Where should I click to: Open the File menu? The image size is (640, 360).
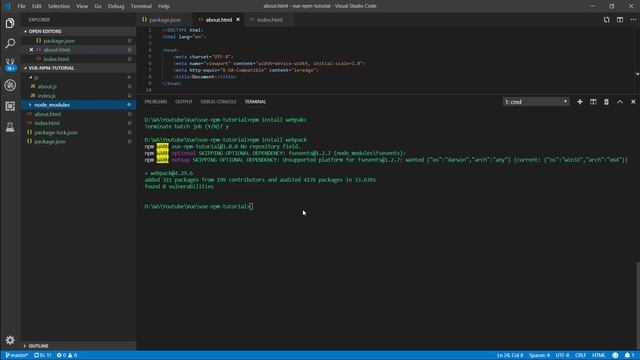click(21, 6)
